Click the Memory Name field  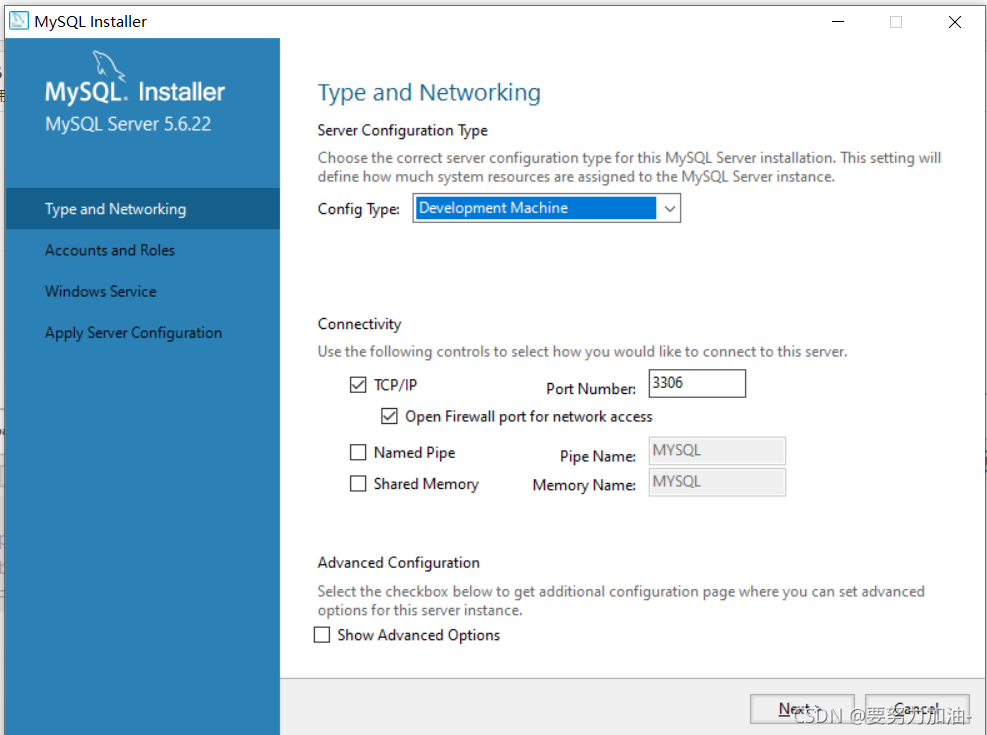(717, 482)
